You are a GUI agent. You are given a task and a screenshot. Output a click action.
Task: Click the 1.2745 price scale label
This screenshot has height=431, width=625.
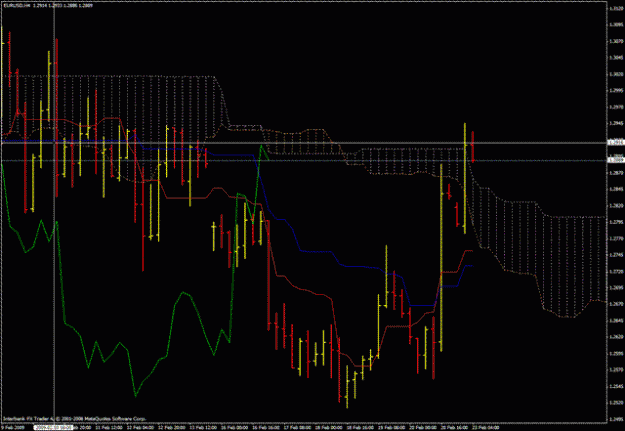[615, 254]
